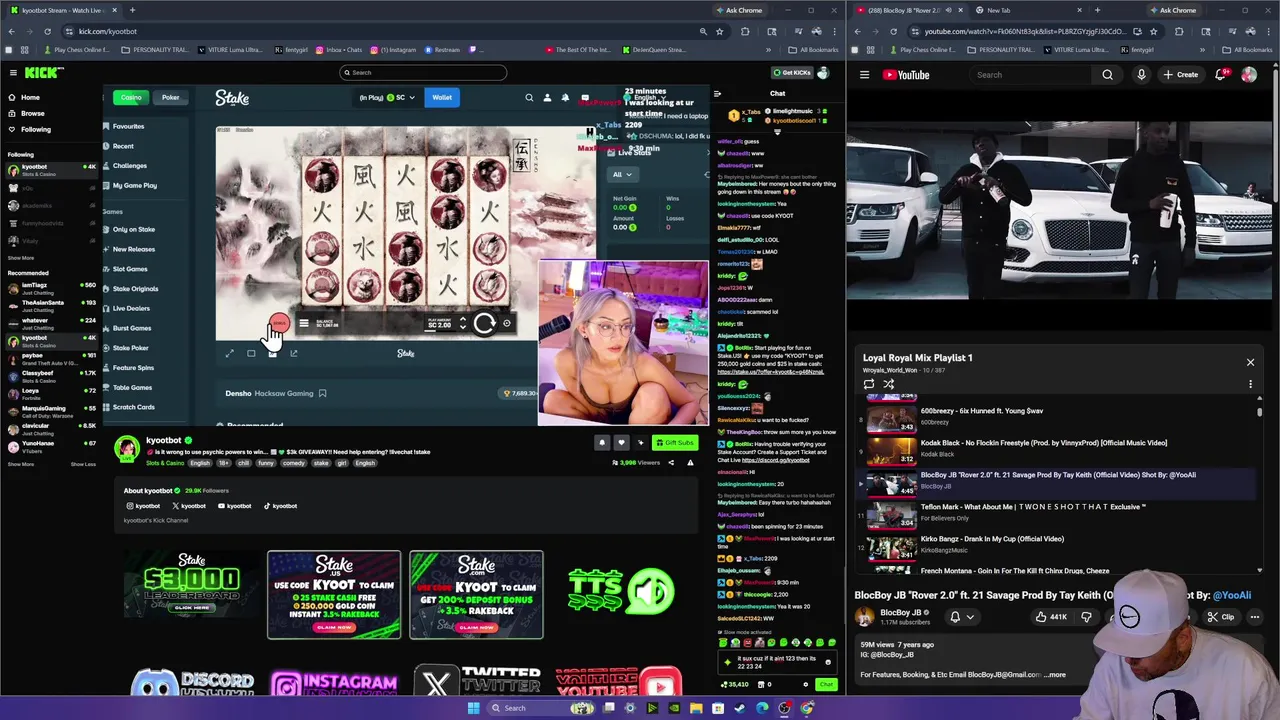1280x720 pixels.
Task: Open the All filter dropdown in Live Stats
Action: 622,174
